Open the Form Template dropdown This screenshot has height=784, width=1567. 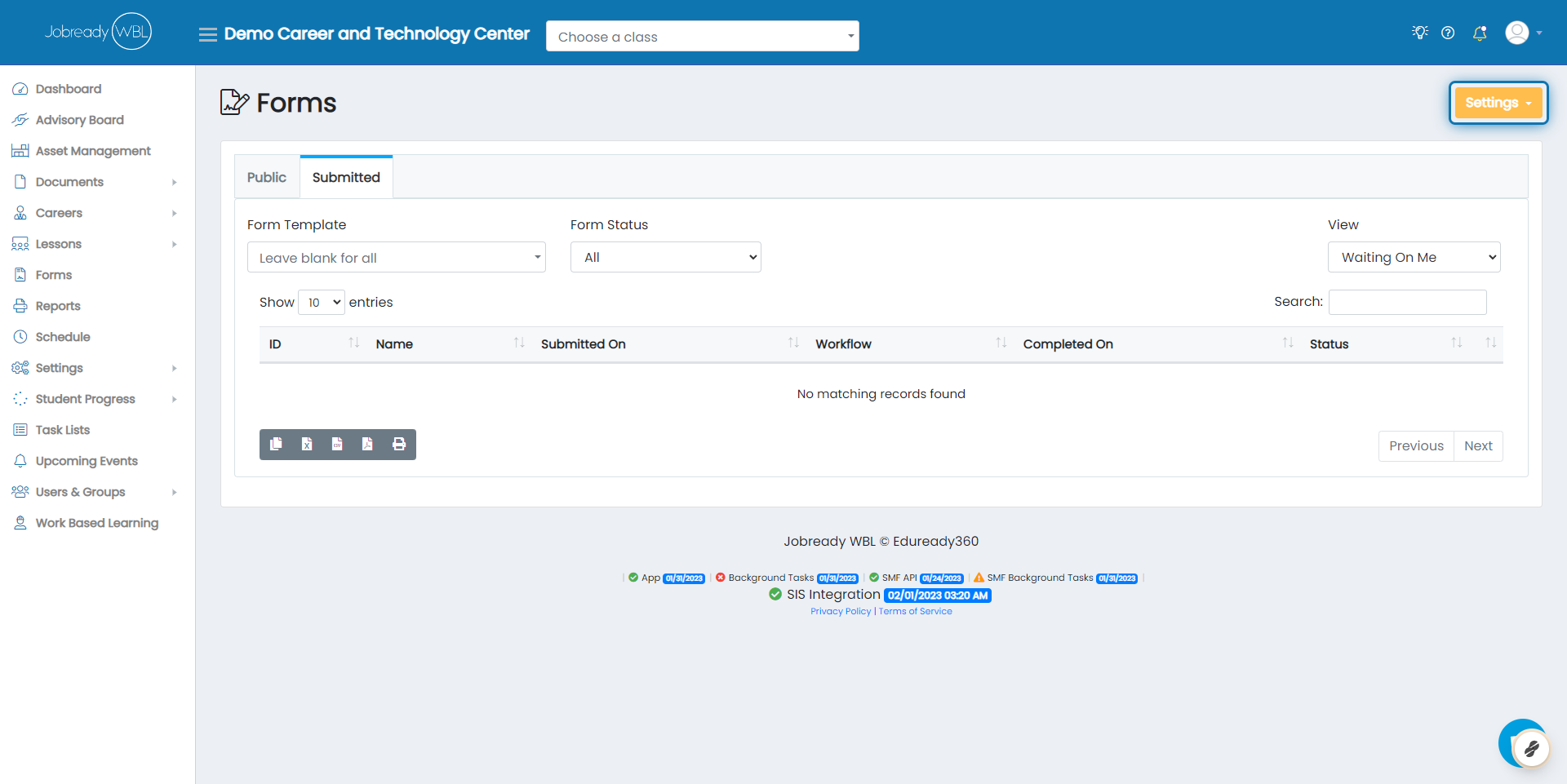[397, 257]
